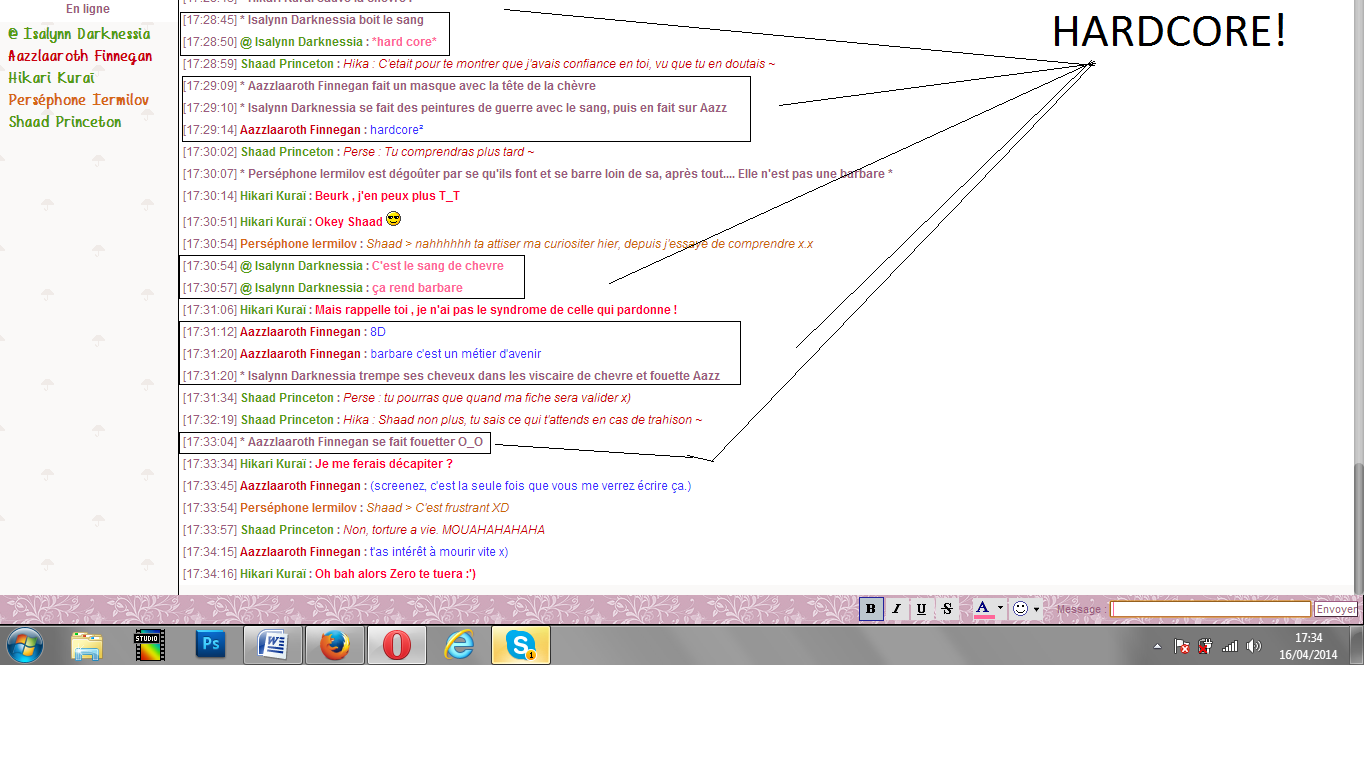Image resolution: width=1366 pixels, height=768 pixels.
Task: Click message 'C'est le sang de chevre'
Action: tap(438, 266)
